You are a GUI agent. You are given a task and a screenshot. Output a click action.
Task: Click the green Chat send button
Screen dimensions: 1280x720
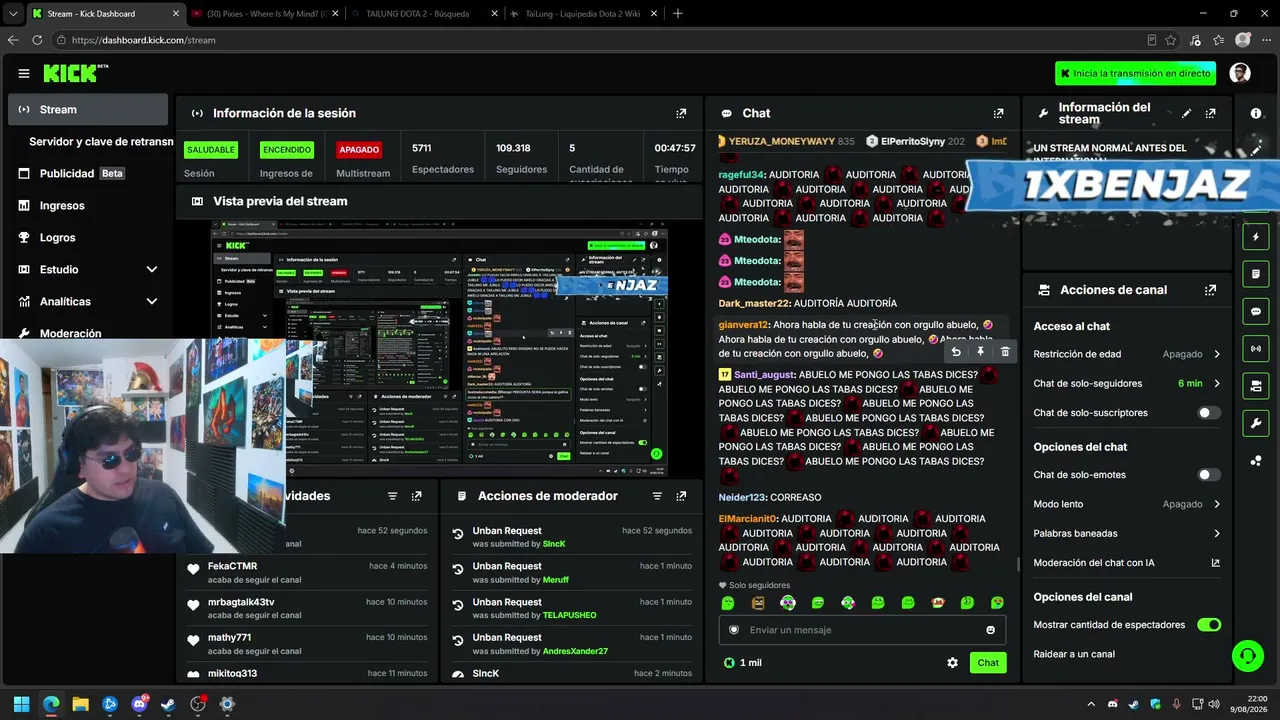tap(988, 663)
